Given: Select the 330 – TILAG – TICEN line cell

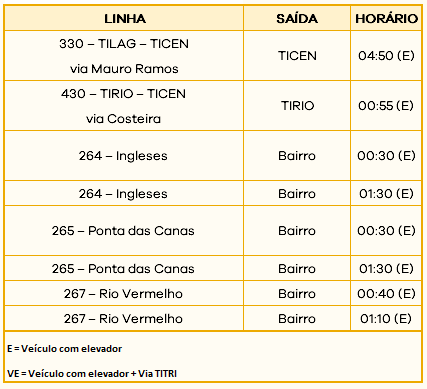Looking at the screenshot, I should [124, 56].
